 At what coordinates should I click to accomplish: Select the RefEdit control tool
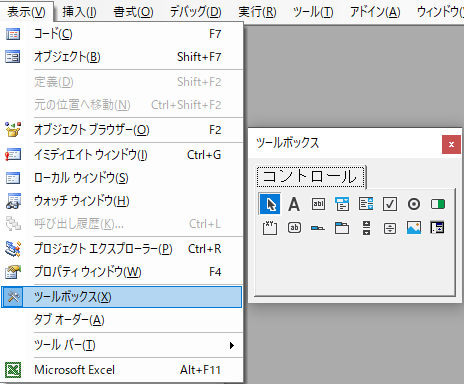437,228
